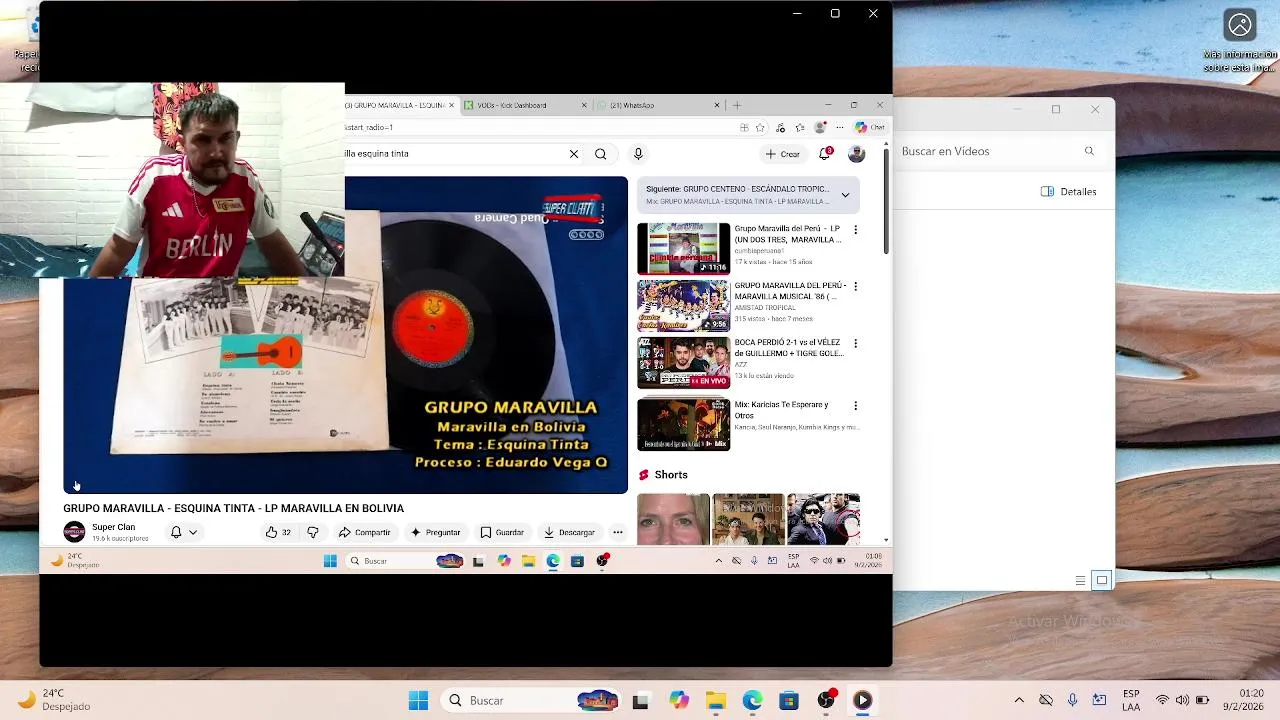Click the Media Player icon on taskbar

click(x=862, y=701)
